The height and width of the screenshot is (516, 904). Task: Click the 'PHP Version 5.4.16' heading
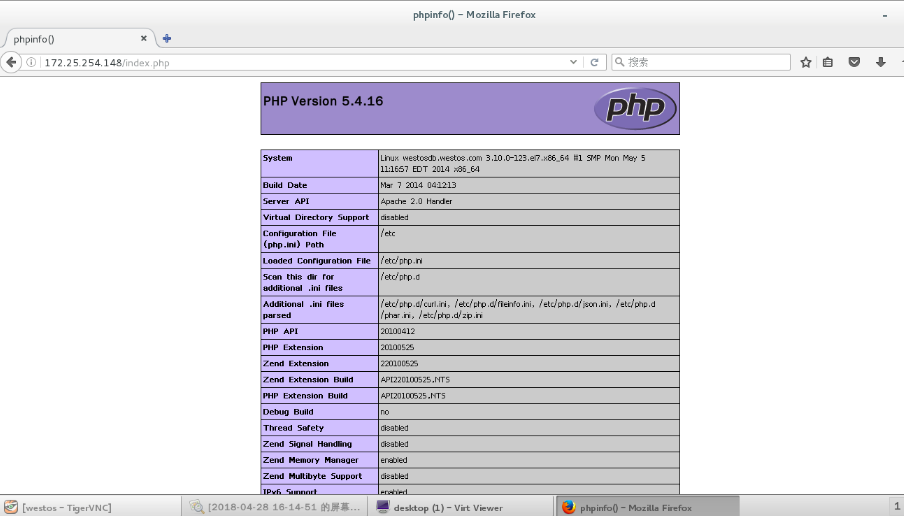point(323,101)
